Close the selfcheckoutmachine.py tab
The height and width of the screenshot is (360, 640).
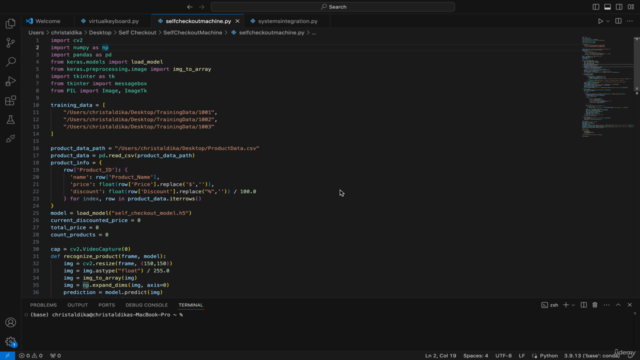tap(237, 21)
